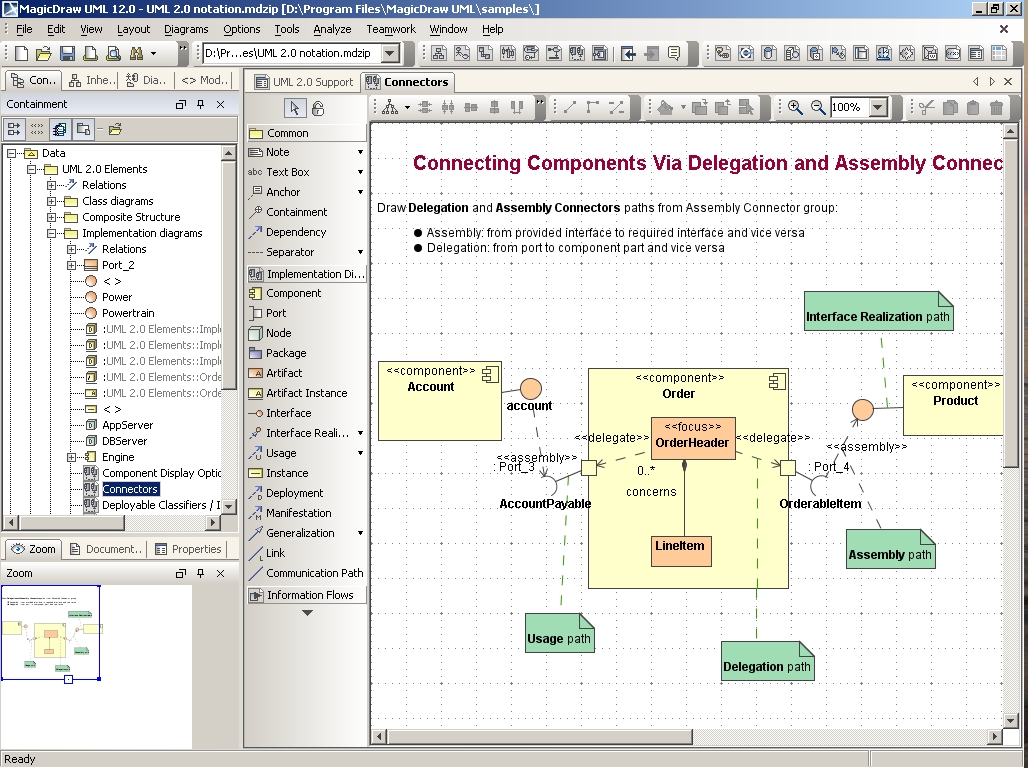Create a sequence diagram from toolbar
1028x768 pixels.
(508, 53)
